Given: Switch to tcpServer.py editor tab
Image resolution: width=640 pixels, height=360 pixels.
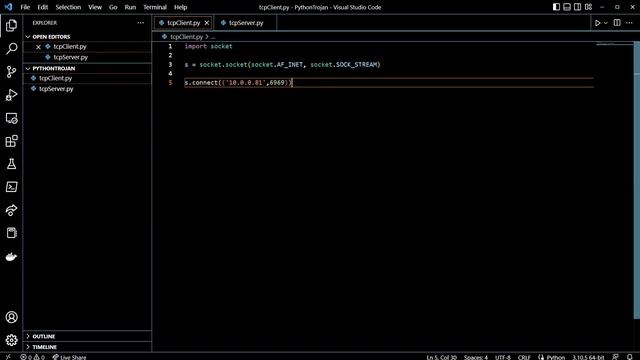Looking at the screenshot, I should 245,23.
